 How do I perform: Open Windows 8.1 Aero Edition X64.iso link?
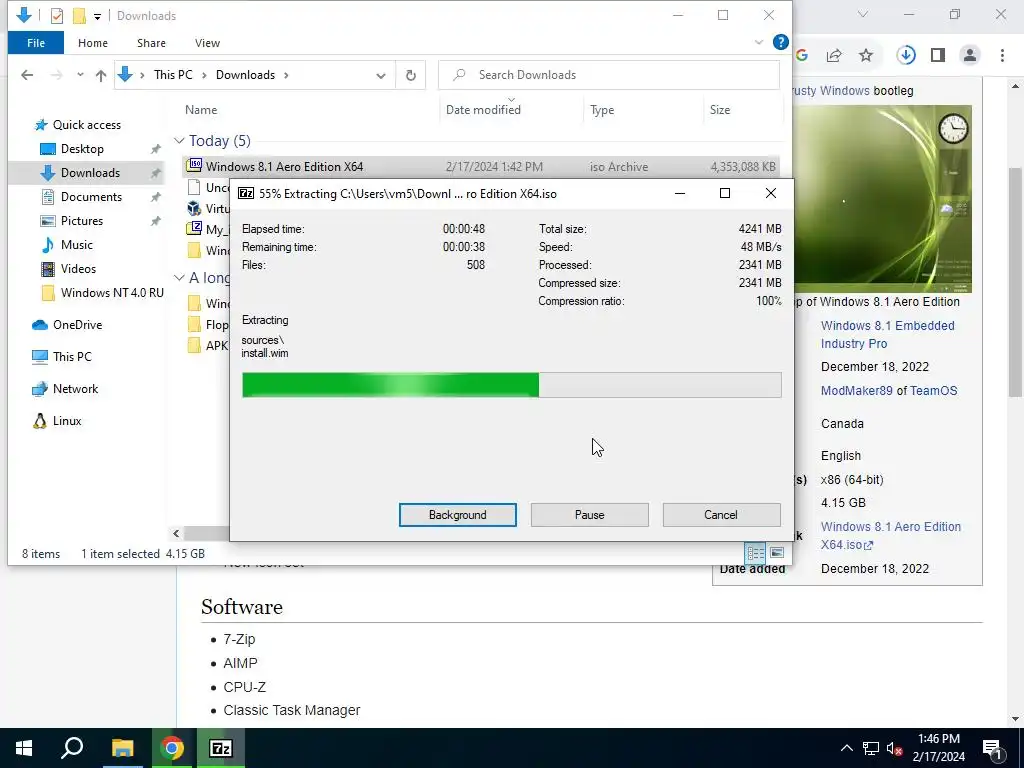[x=891, y=536]
